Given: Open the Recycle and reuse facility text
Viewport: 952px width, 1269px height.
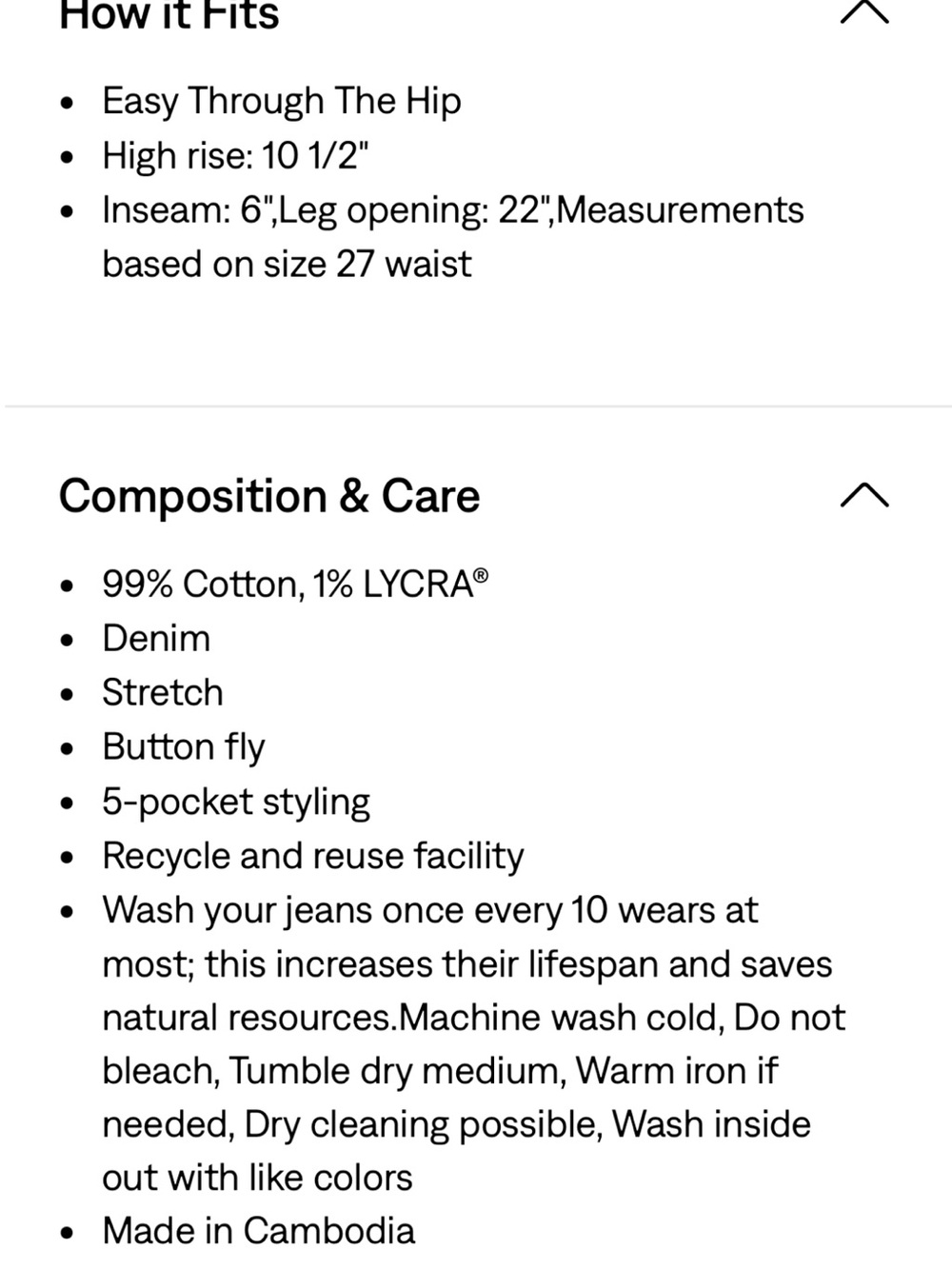Looking at the screenshot, I should [x=313, y=856].
